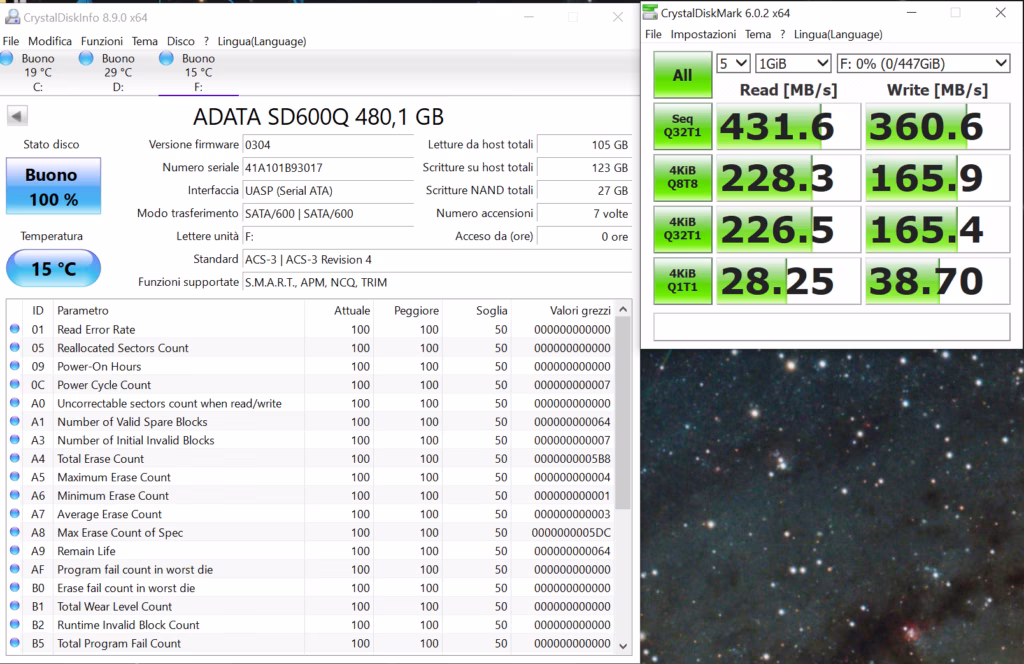Click supported features field S.M.A.R.T., APM, NCQ, TRIM
Screen dimensions: 1024x664
pos(437,282)
